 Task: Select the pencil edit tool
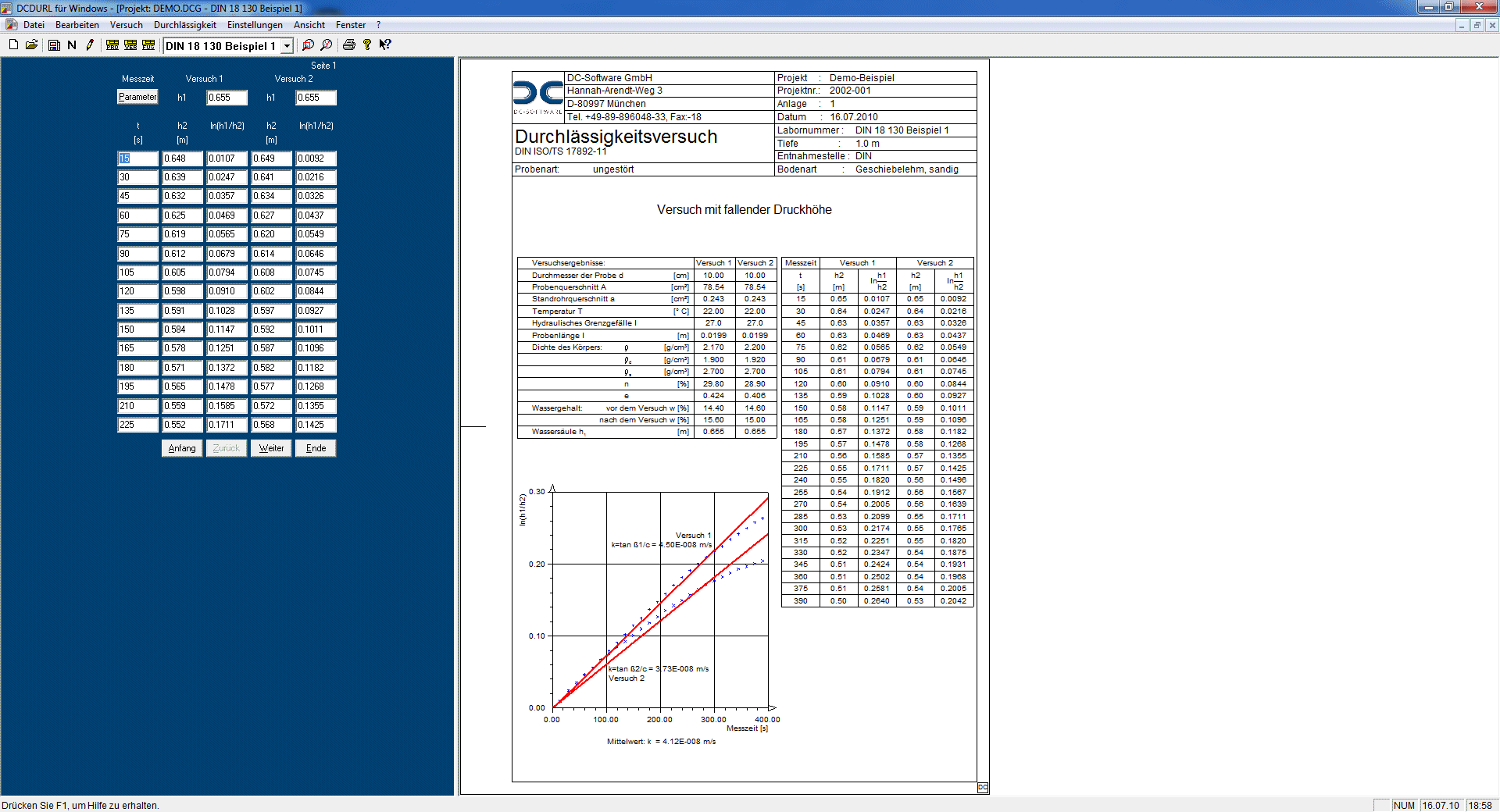tap(90, 45)
